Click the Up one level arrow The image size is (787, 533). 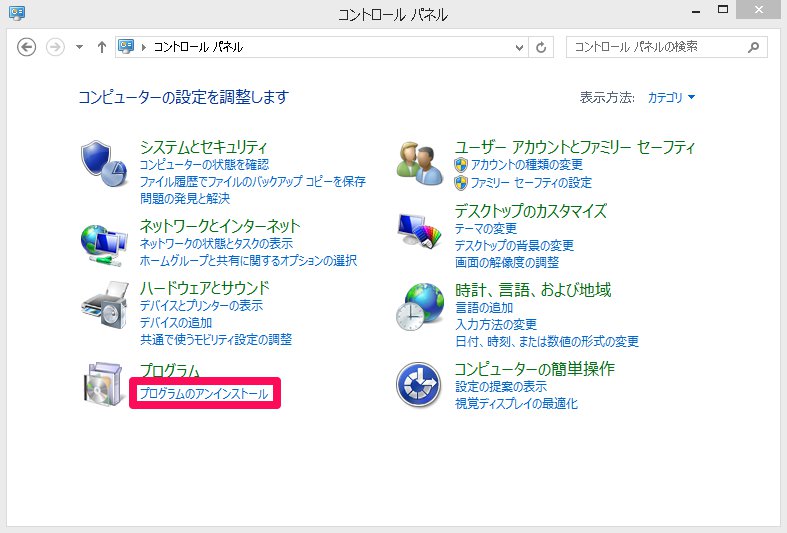pyautogui.click(x=102, y=47)
